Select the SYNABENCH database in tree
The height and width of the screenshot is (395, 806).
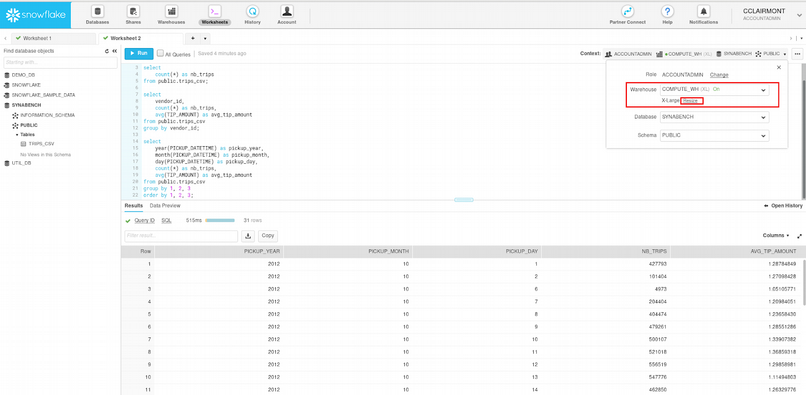tap(26, 105)
